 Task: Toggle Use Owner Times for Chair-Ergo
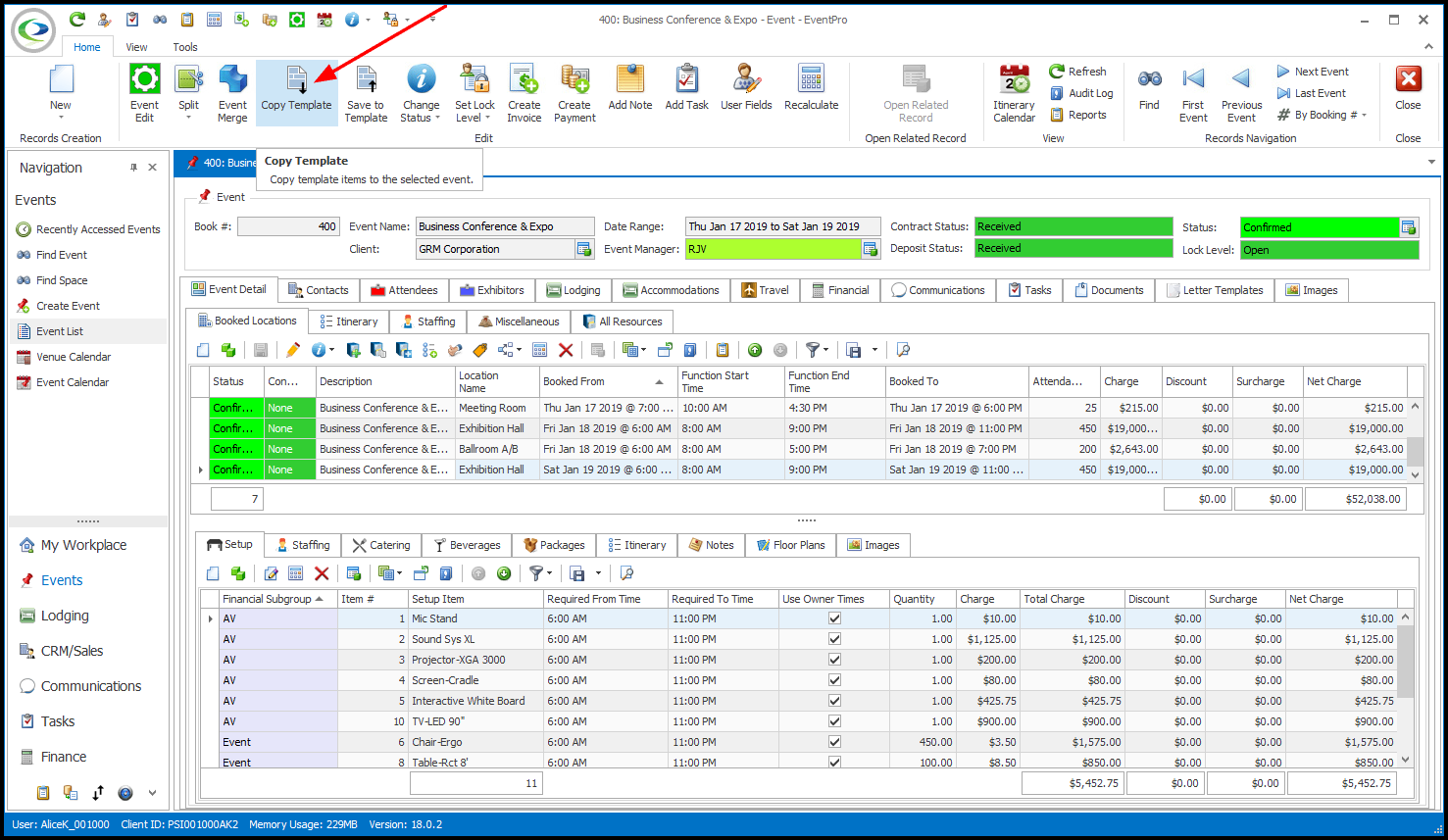834,742
